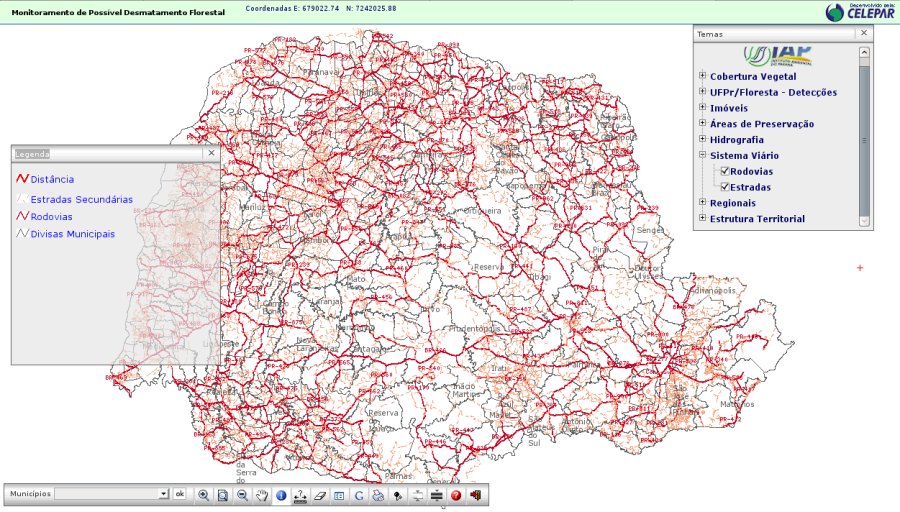Open the Municípios dropdown list
This screenshot has width=900, height=512.
click(x=164, y=494)
